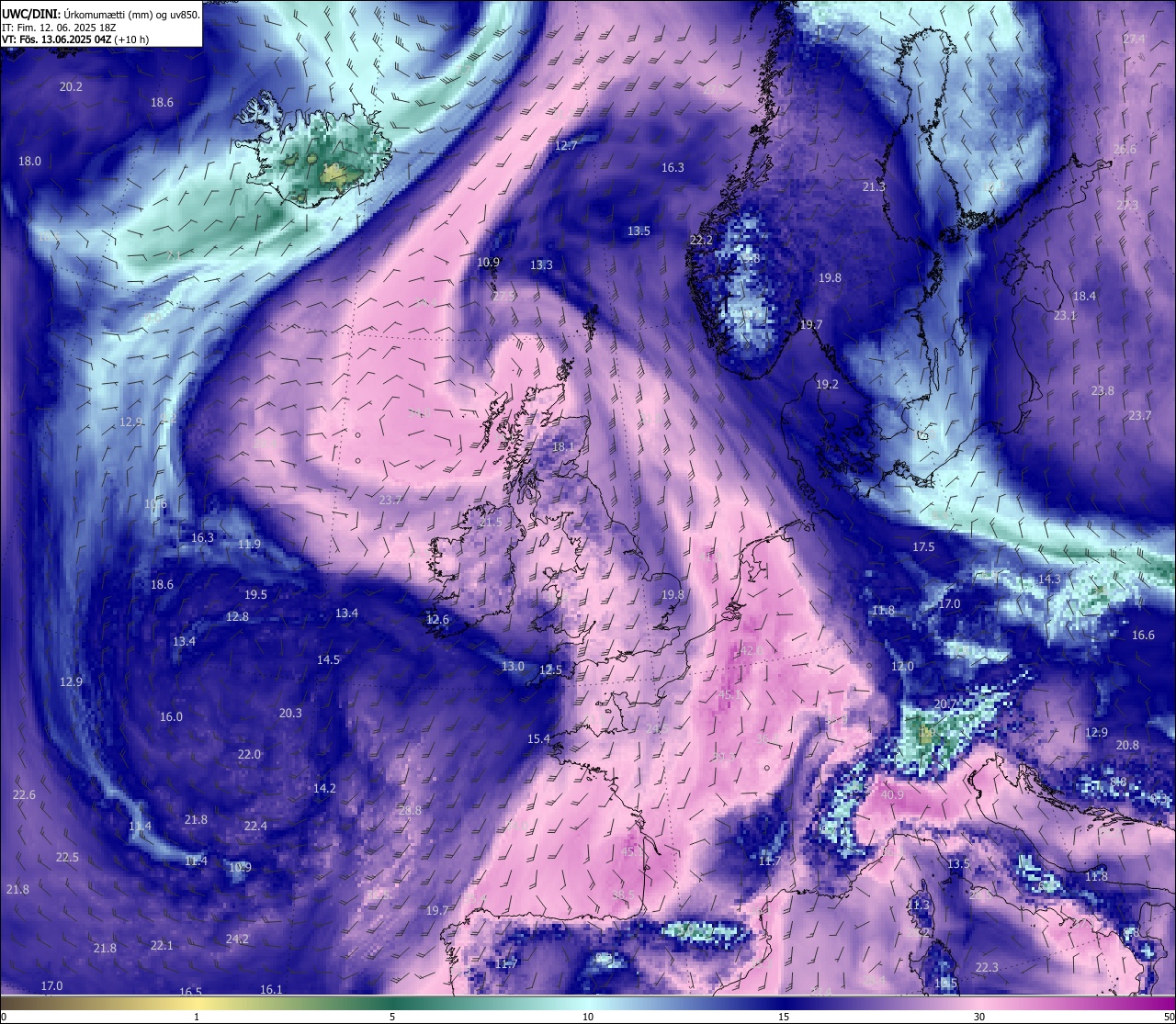Click the map value '22.1'
This screenshot has width=1176, height=1024.
tap(162, 945)
